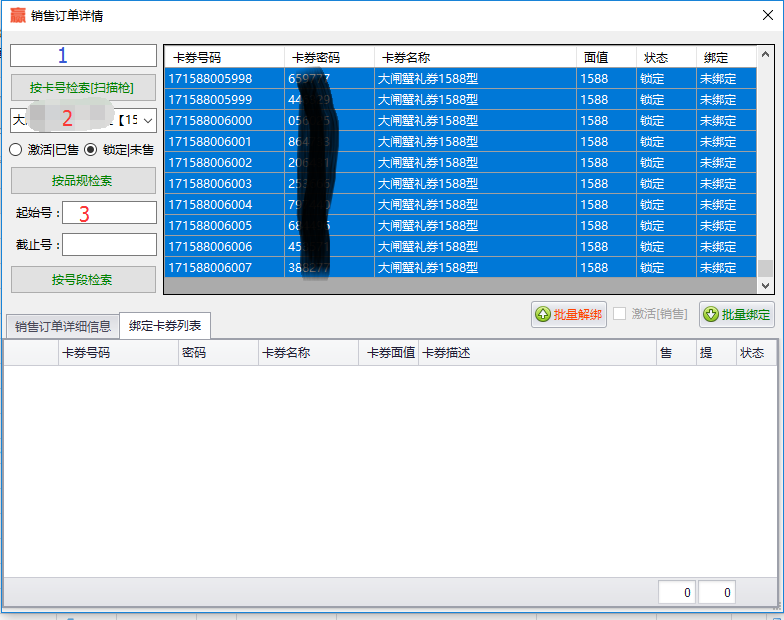Click the 提 column header
The height and width of the screenshot is (620, 784).
[x=716, y=353]
